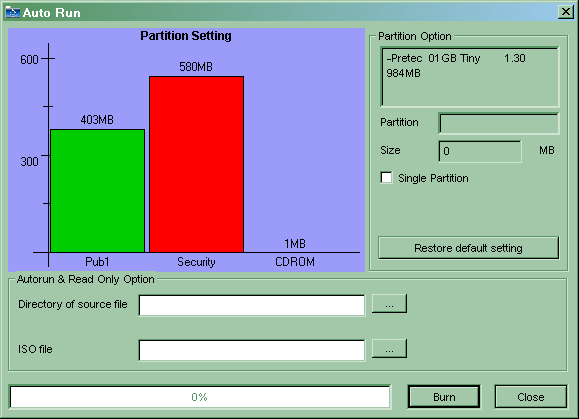579x419 pixels.
Task: Click the Burn button
Action: 444,397
